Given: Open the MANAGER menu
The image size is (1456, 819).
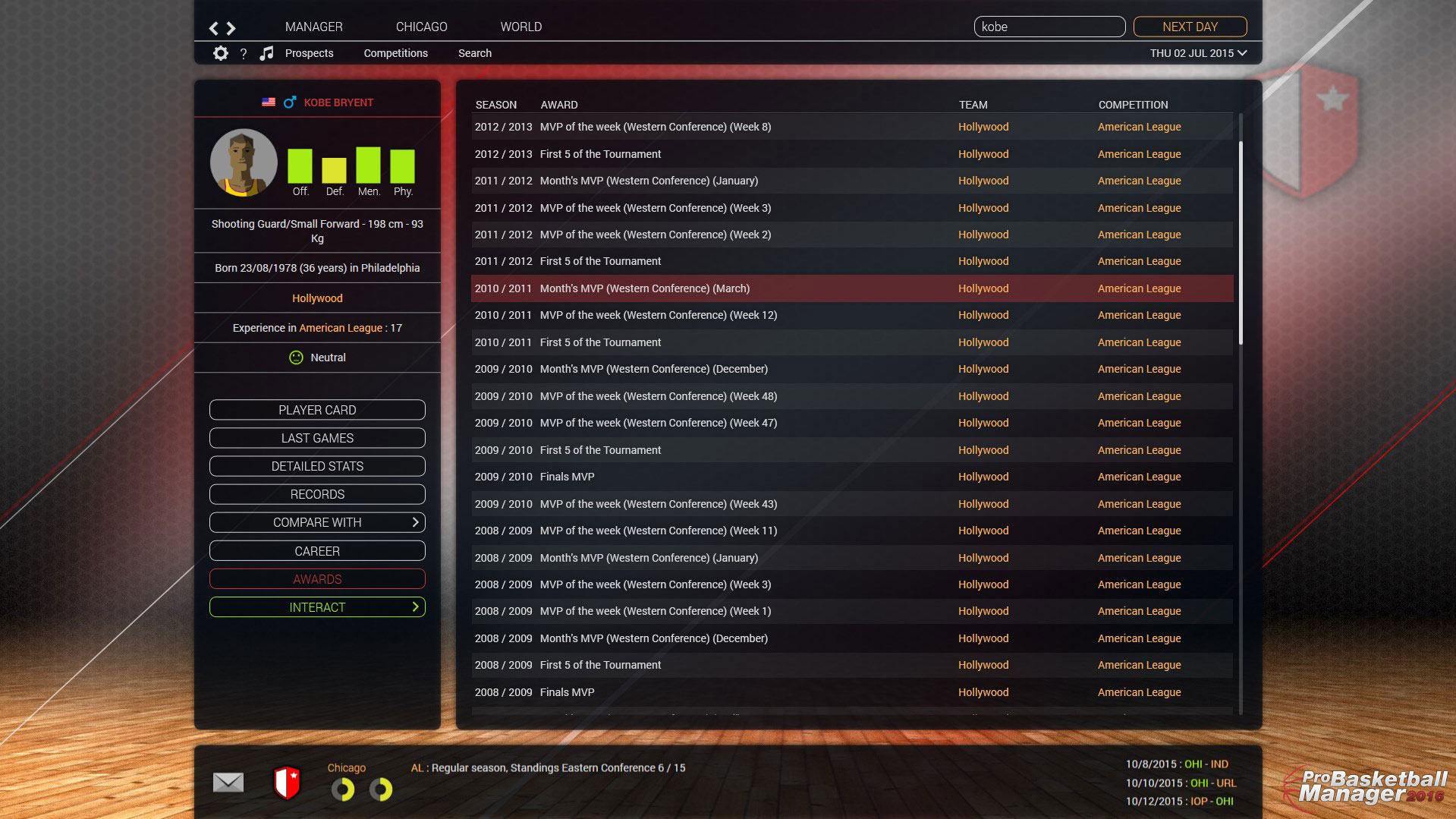Looking at the screenshot, I should point(313,27).
